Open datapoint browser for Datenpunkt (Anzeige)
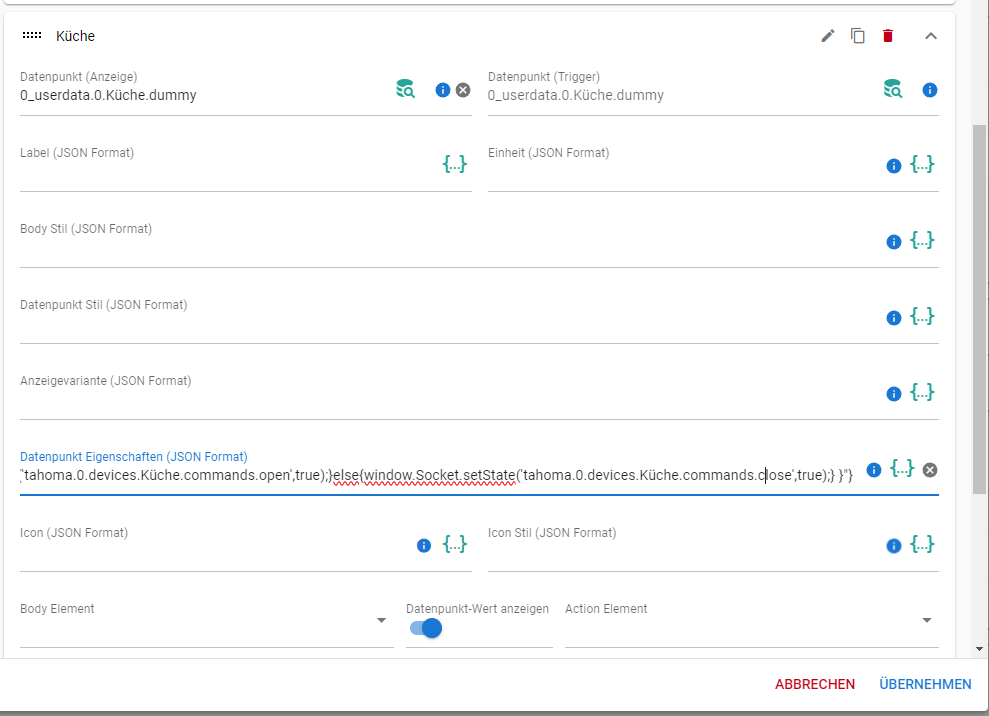This screenshot has height=716, width=989. tap(405, 90)
